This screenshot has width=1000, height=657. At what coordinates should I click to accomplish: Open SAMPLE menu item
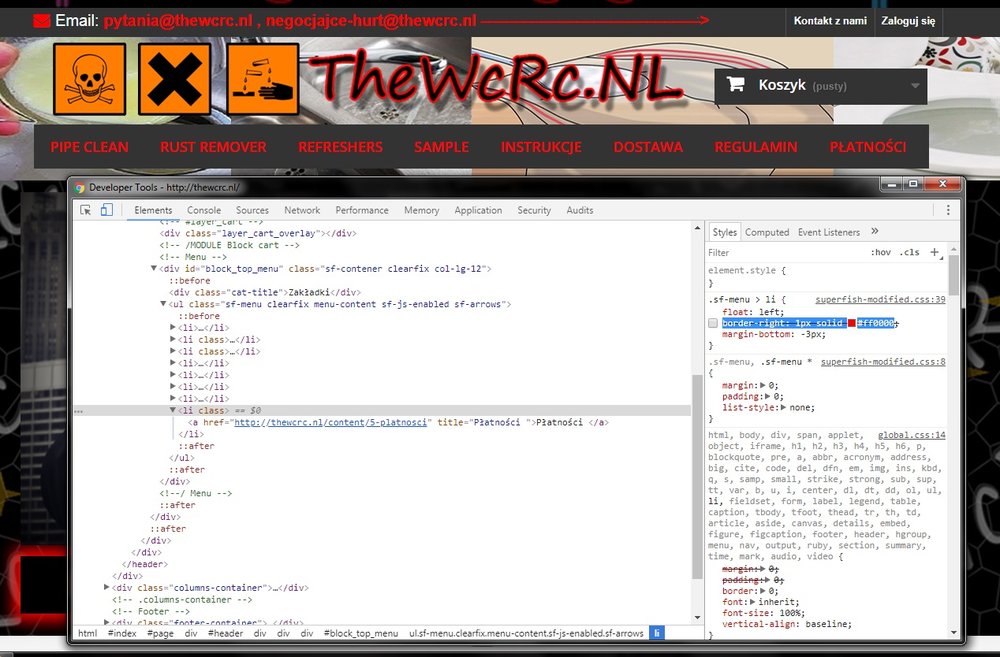pos(441,147)
